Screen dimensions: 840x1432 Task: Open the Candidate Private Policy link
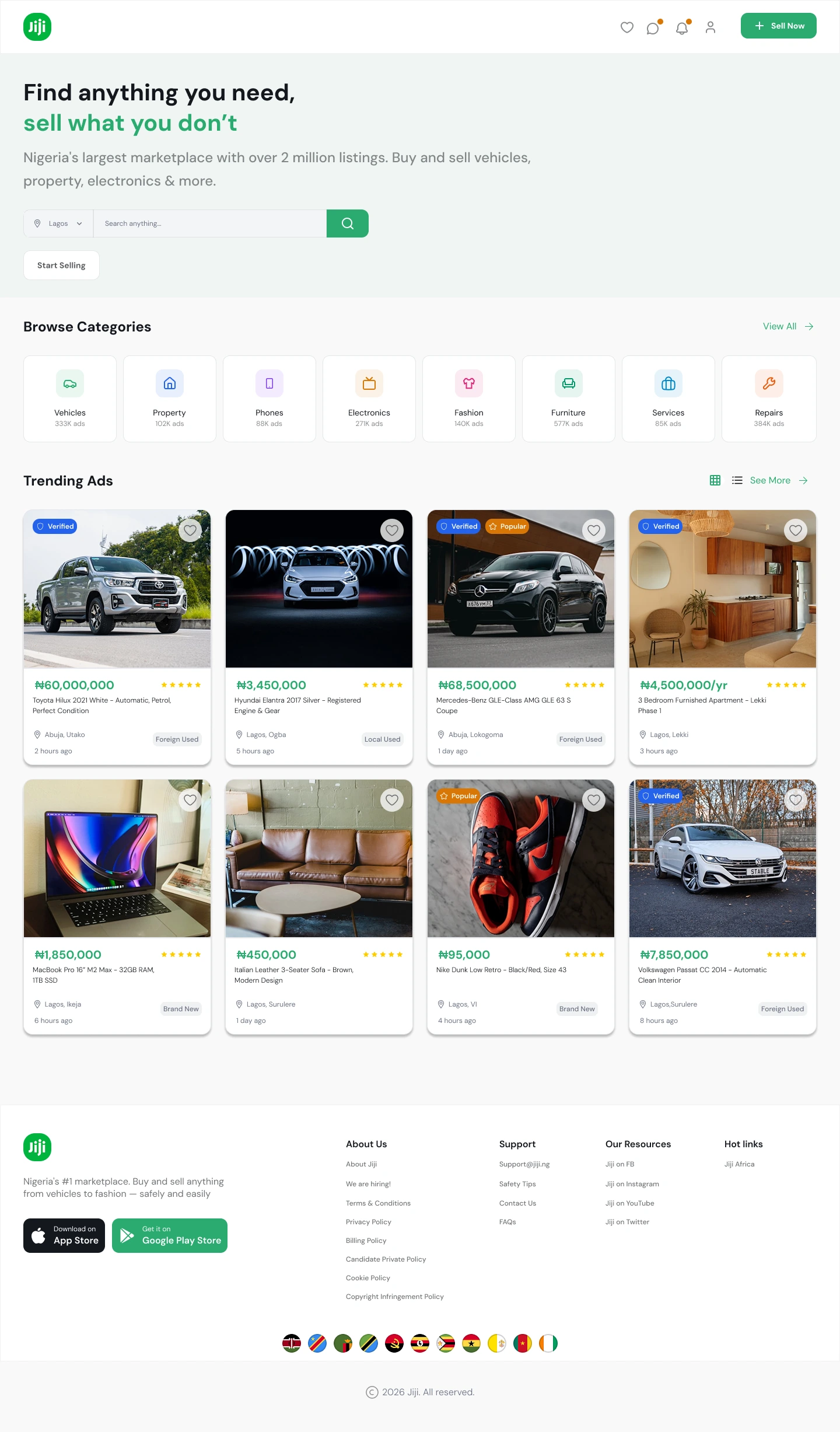(386, 1259)
